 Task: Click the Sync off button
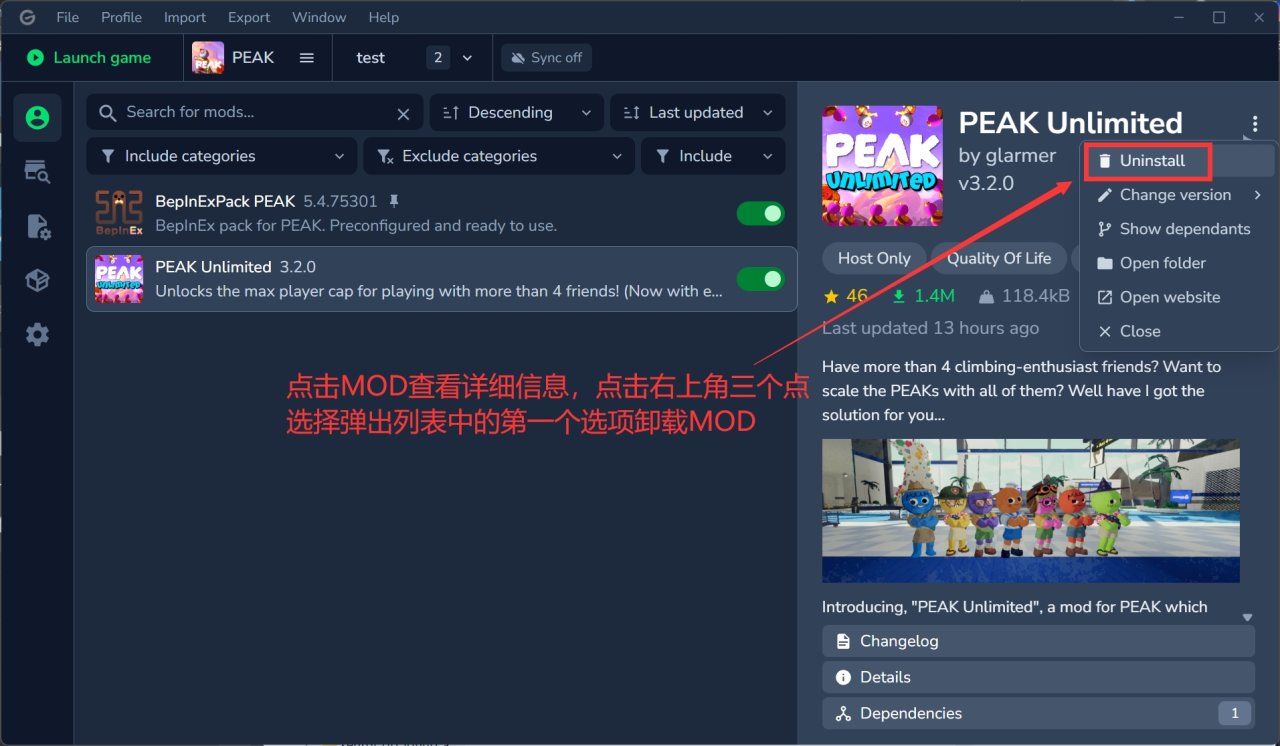546,58
